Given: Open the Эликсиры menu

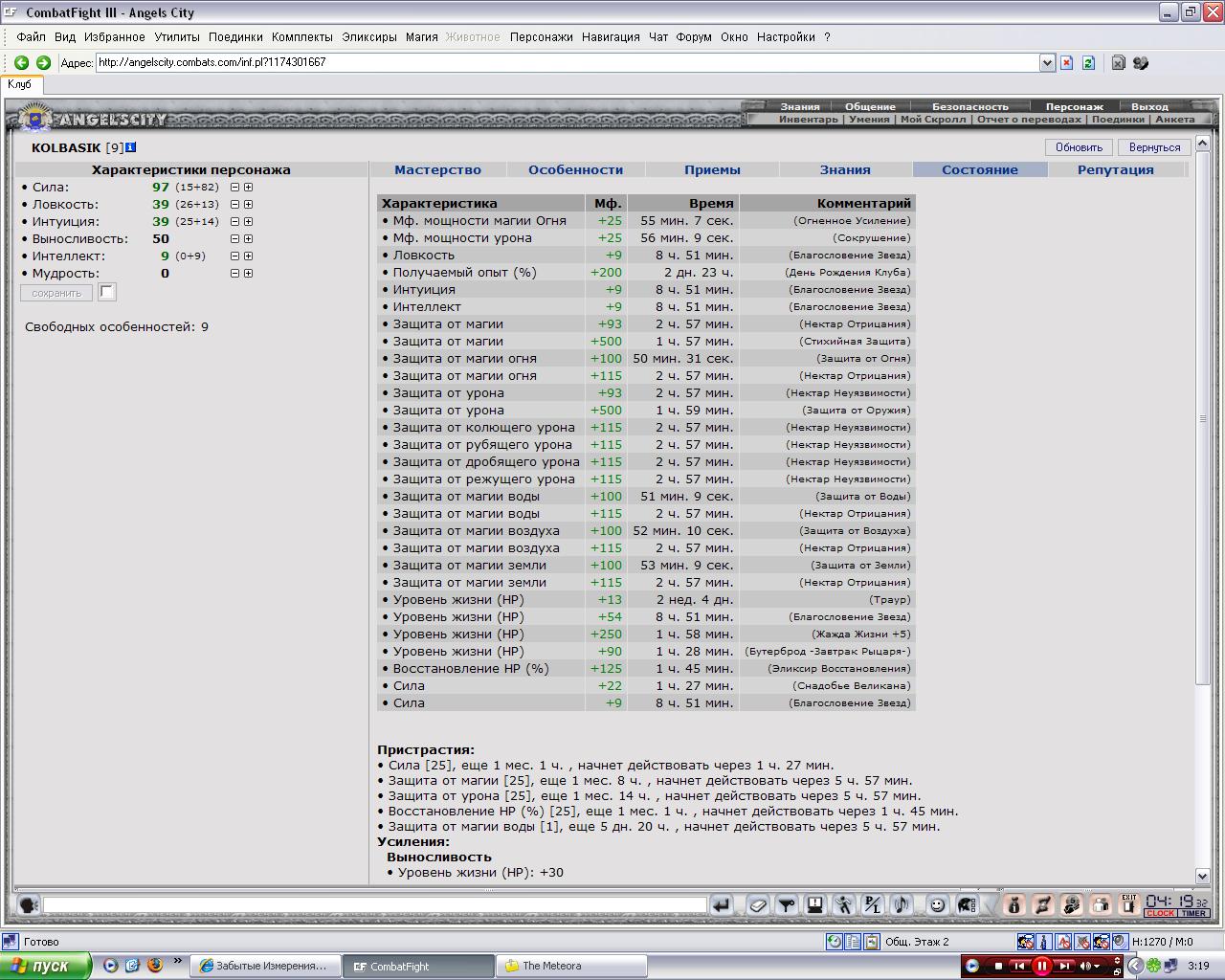Looking at the screenshot, I should (369, 37).
